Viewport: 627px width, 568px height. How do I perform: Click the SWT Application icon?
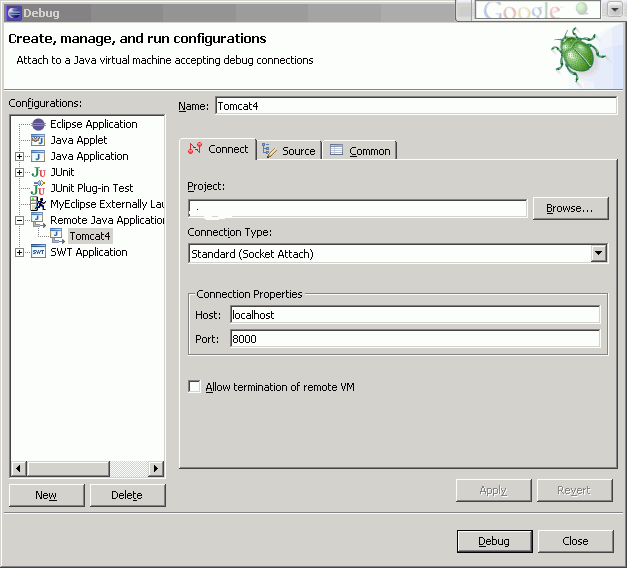(x=38, y=252)
